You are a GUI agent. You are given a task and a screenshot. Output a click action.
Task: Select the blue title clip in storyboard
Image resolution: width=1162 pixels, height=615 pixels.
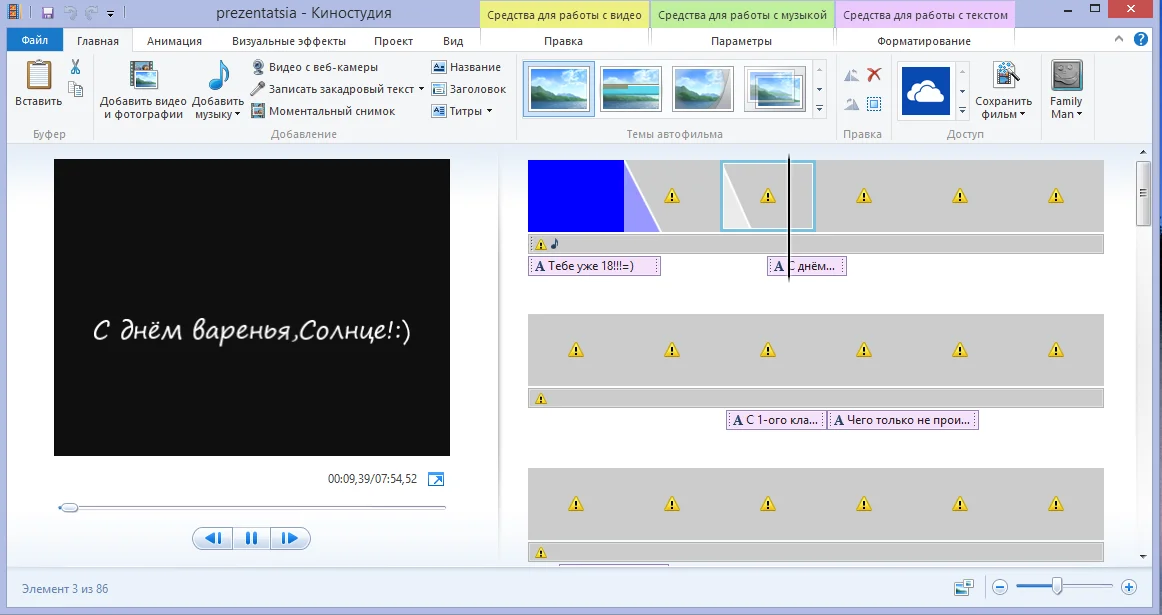click(x=576, y=196)
